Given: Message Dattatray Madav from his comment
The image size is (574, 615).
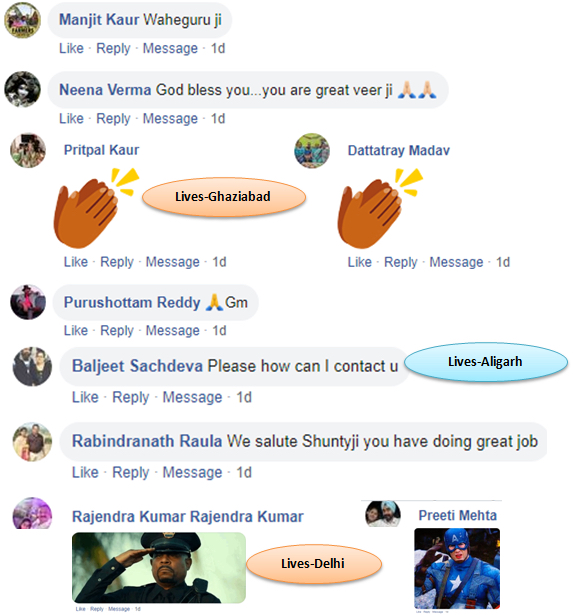Looking at the screenshot, I should pos(456,262).
